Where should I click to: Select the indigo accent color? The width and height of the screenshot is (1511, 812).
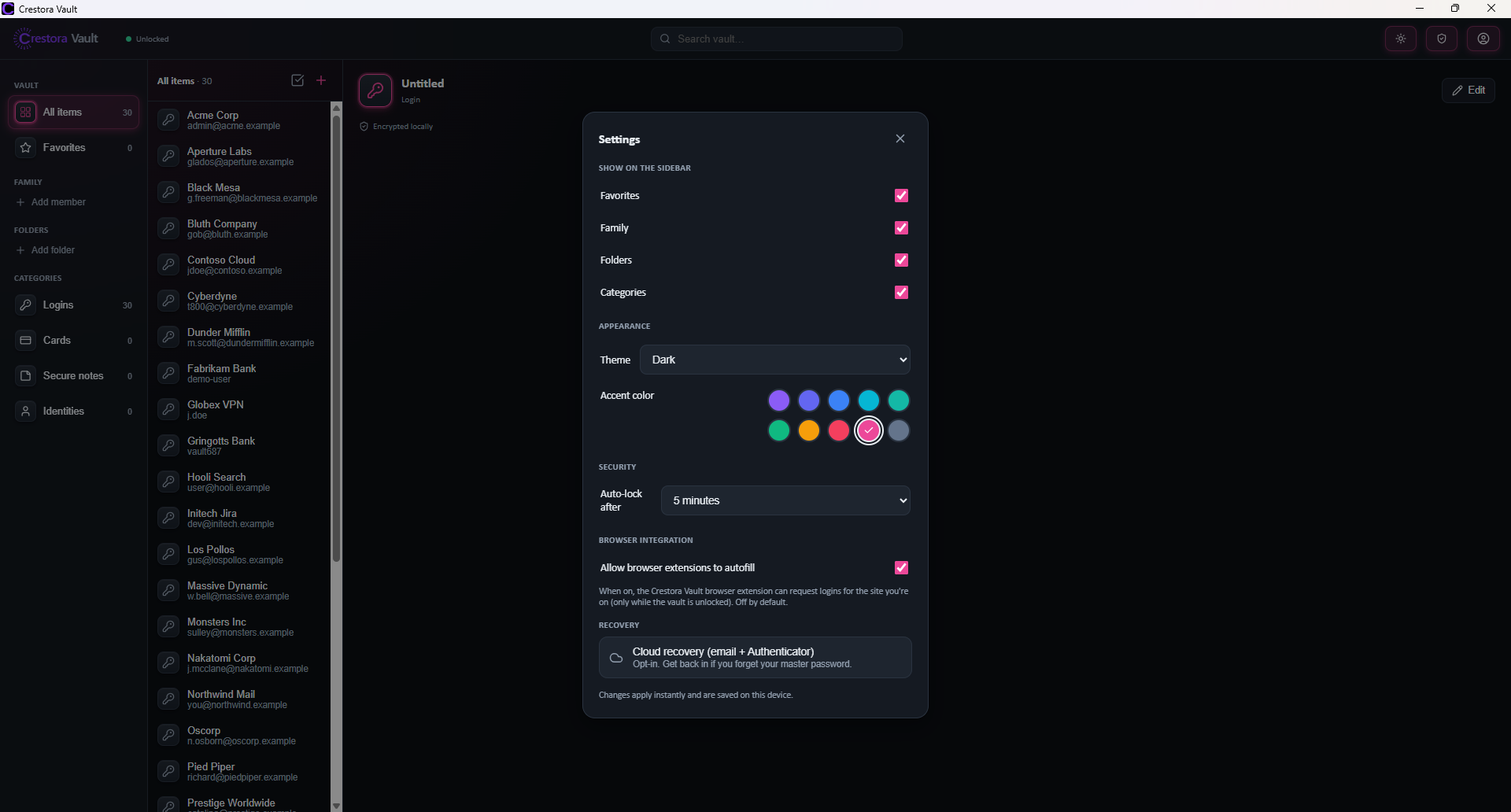coord(809,400)
